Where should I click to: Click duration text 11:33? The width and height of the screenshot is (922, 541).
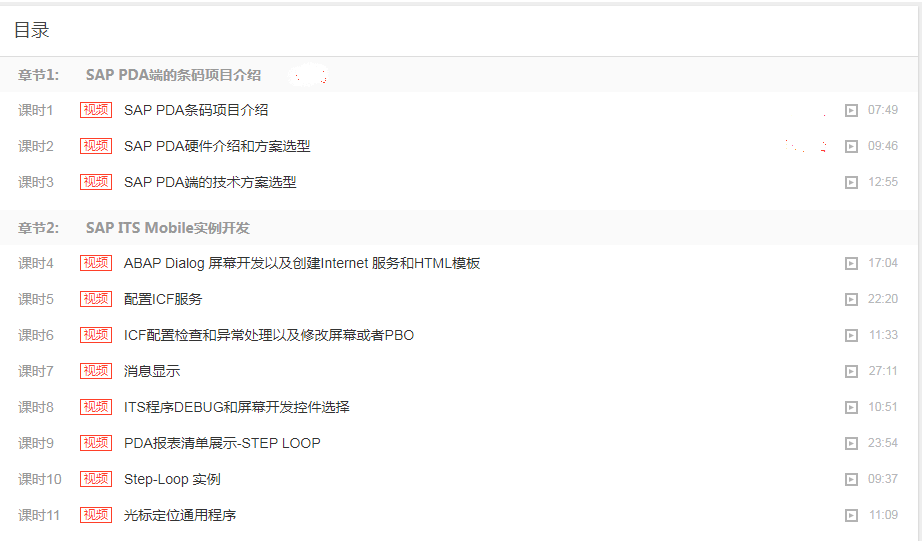point(883,335)
